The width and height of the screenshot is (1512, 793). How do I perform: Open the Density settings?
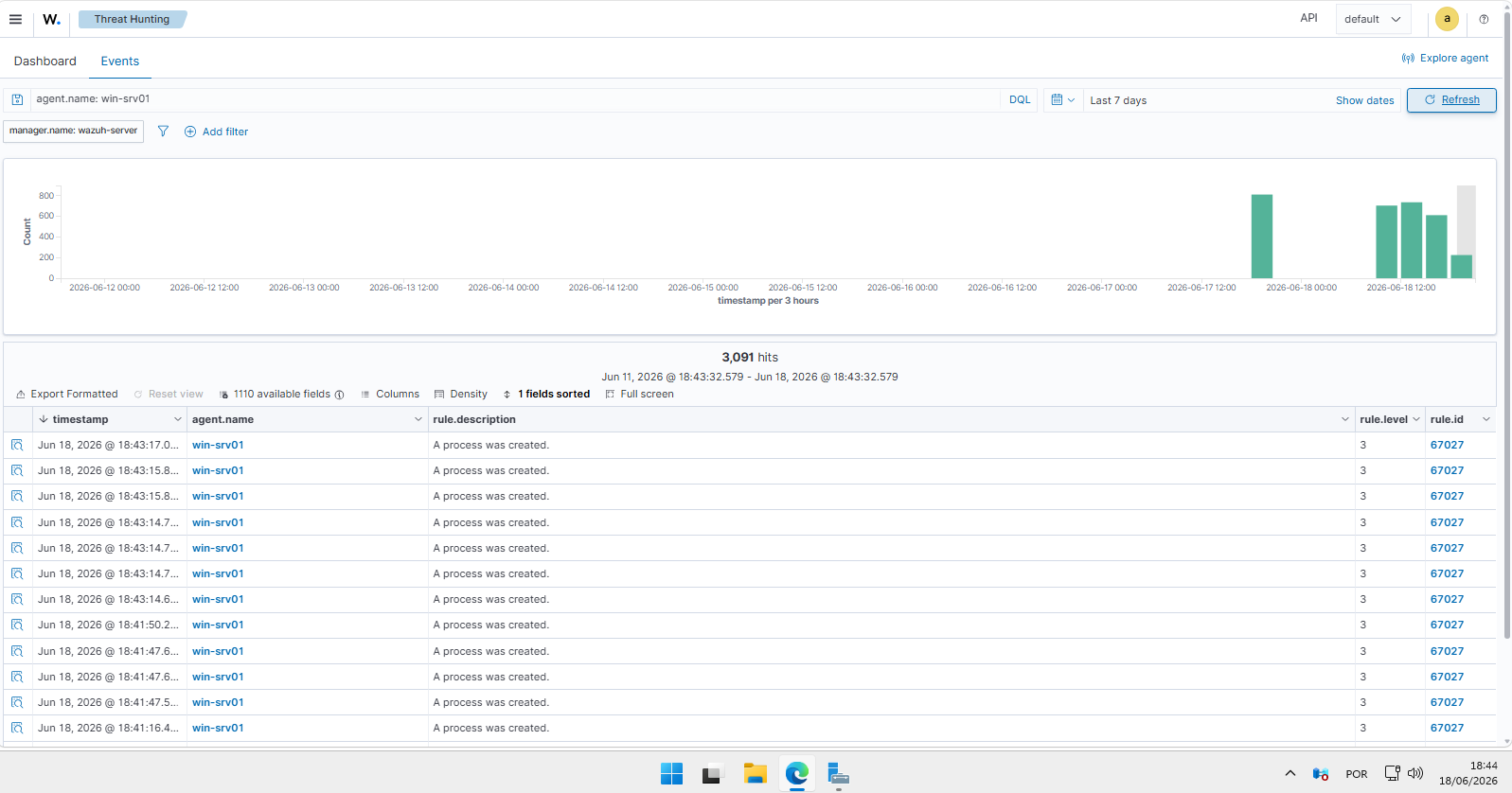(461, 394)
